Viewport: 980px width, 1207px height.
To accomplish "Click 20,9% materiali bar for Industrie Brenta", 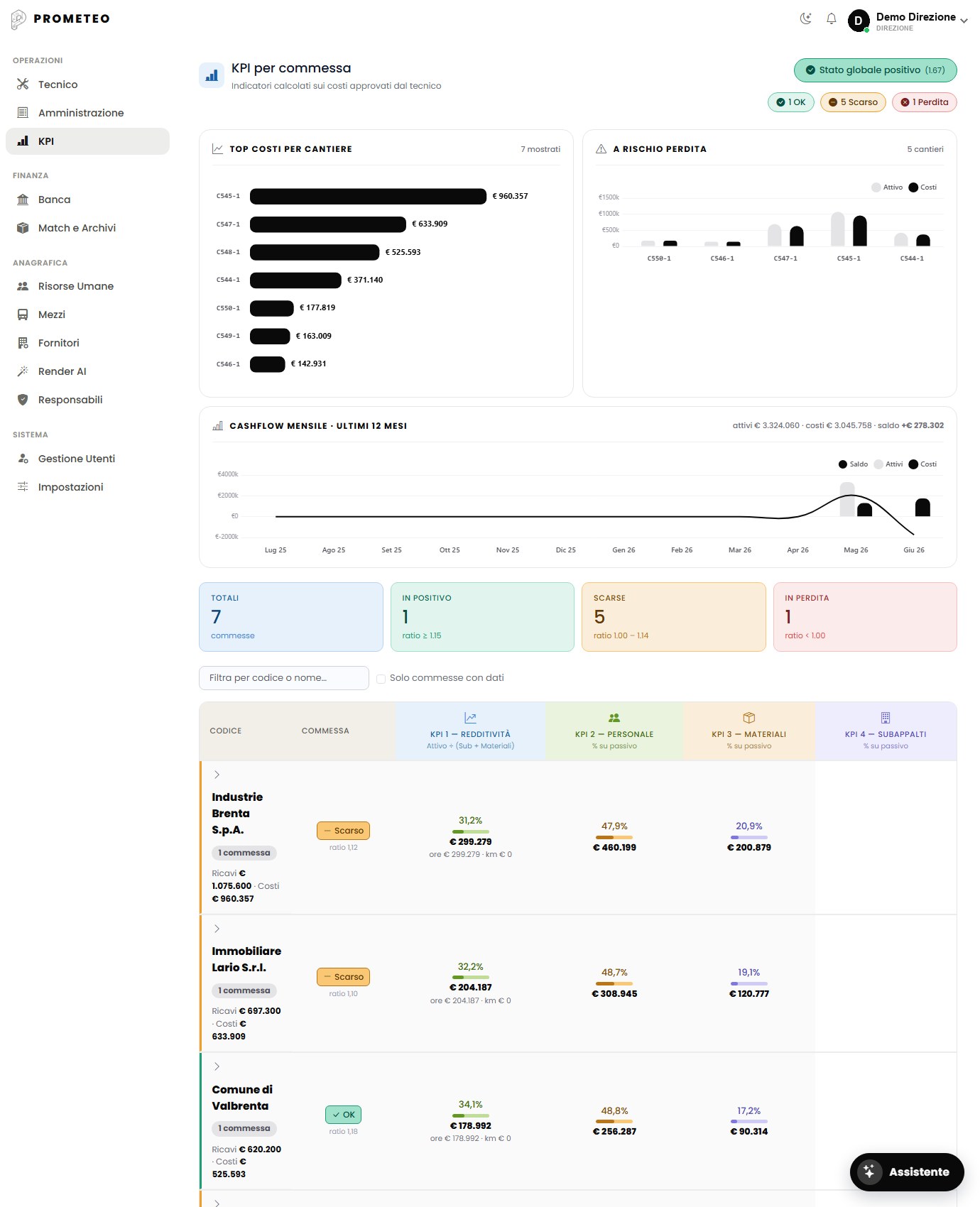I will point(749,837).
